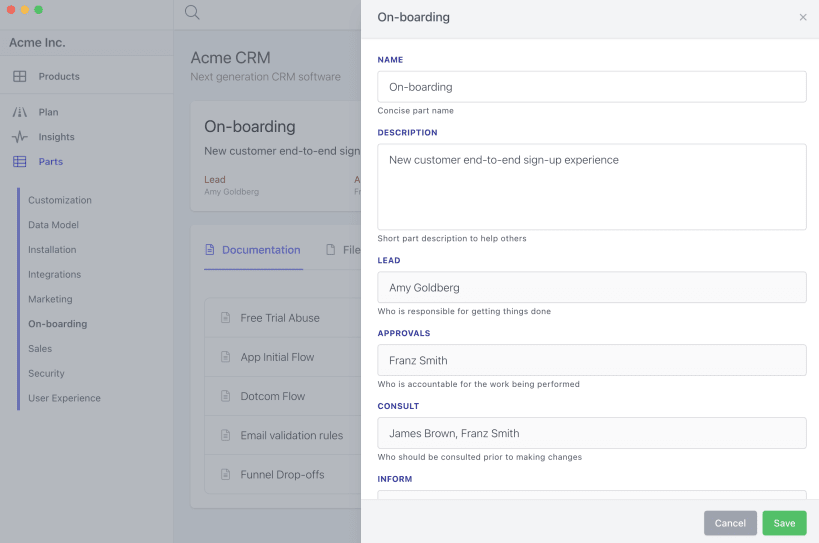Viewport: 819px width, 543px height.
Task: Open the Approvals field showing Franz Smith
Action: pyautogui.click(x=592, y=360)
